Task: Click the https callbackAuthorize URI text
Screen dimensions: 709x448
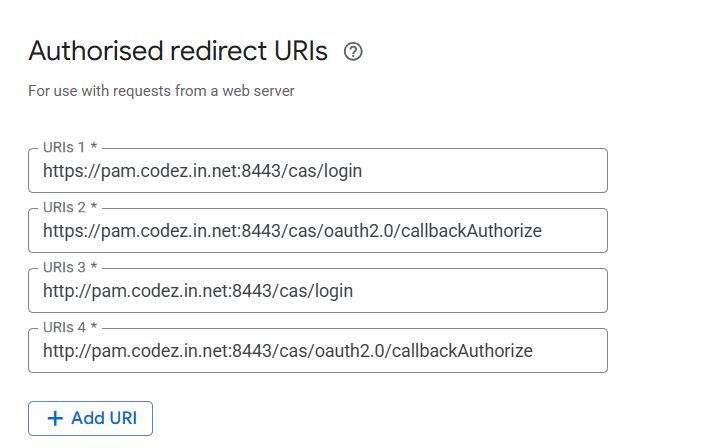Action: 292,231
